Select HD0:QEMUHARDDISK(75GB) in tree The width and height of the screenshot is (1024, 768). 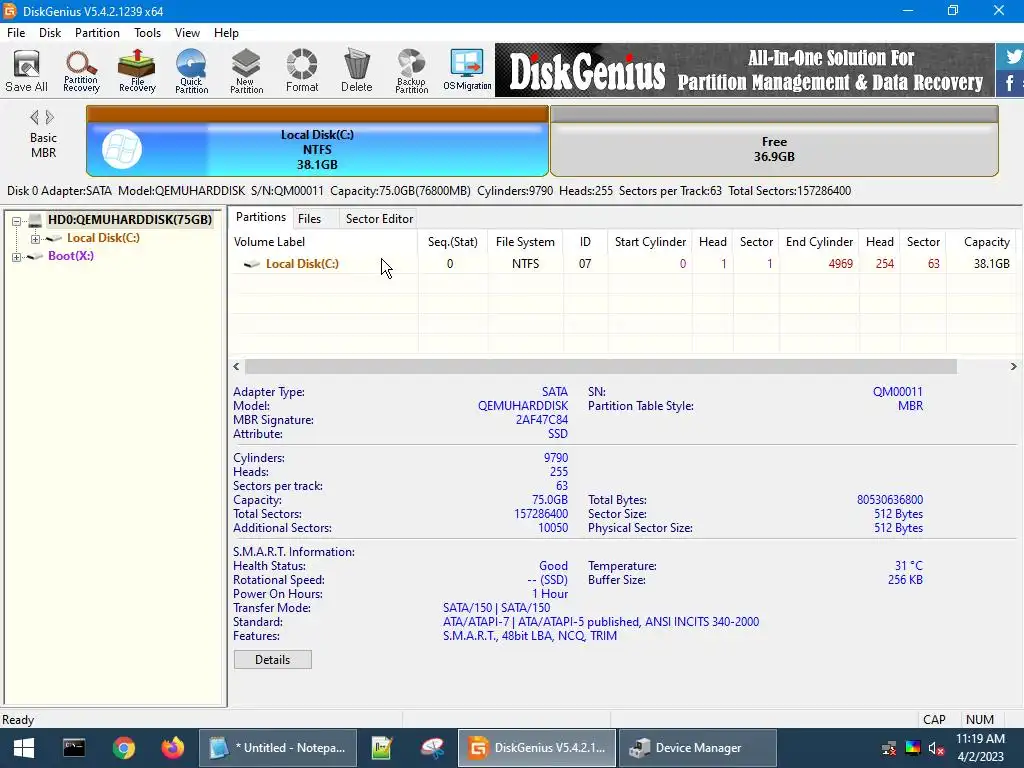[130, 219]
